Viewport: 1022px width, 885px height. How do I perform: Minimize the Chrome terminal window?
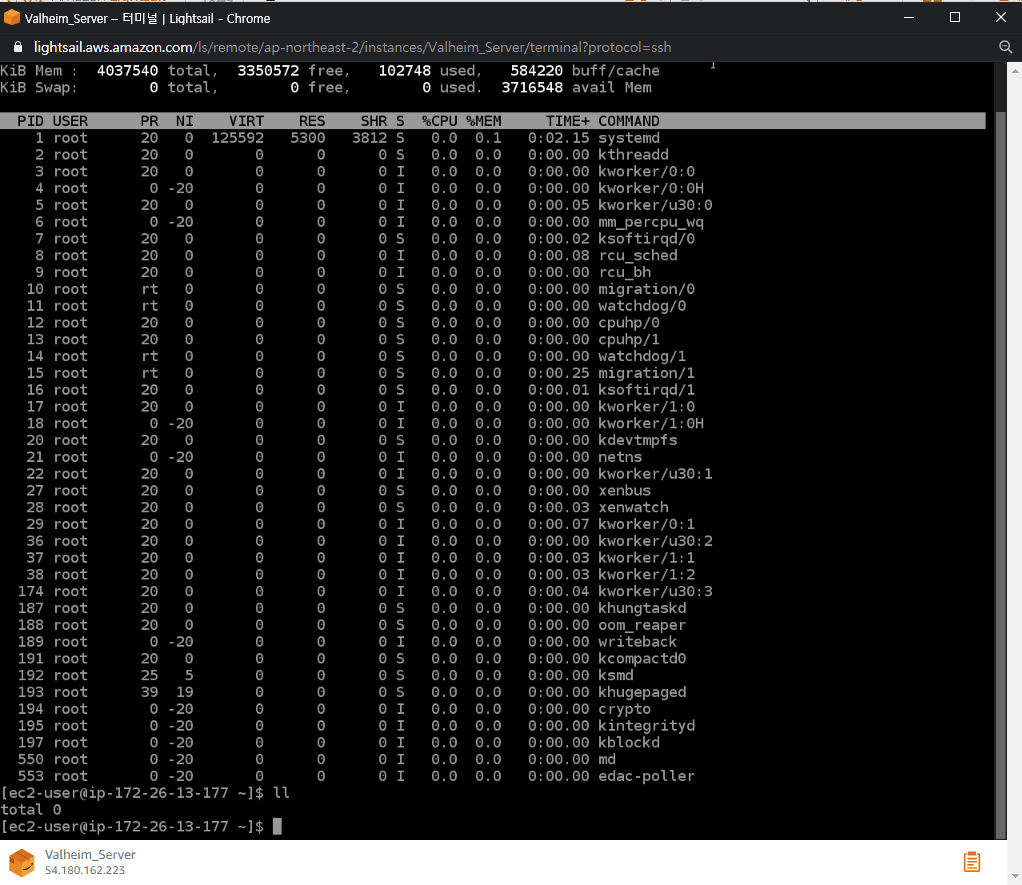click(909, 18)
